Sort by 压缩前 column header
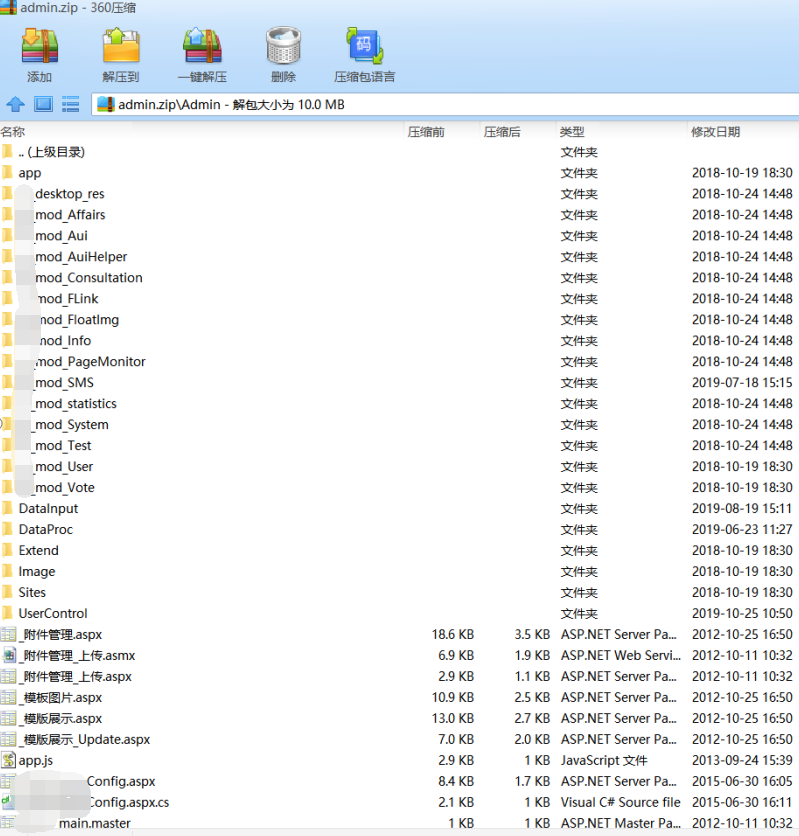The image size is (799, 836). [x=426, y=132]
